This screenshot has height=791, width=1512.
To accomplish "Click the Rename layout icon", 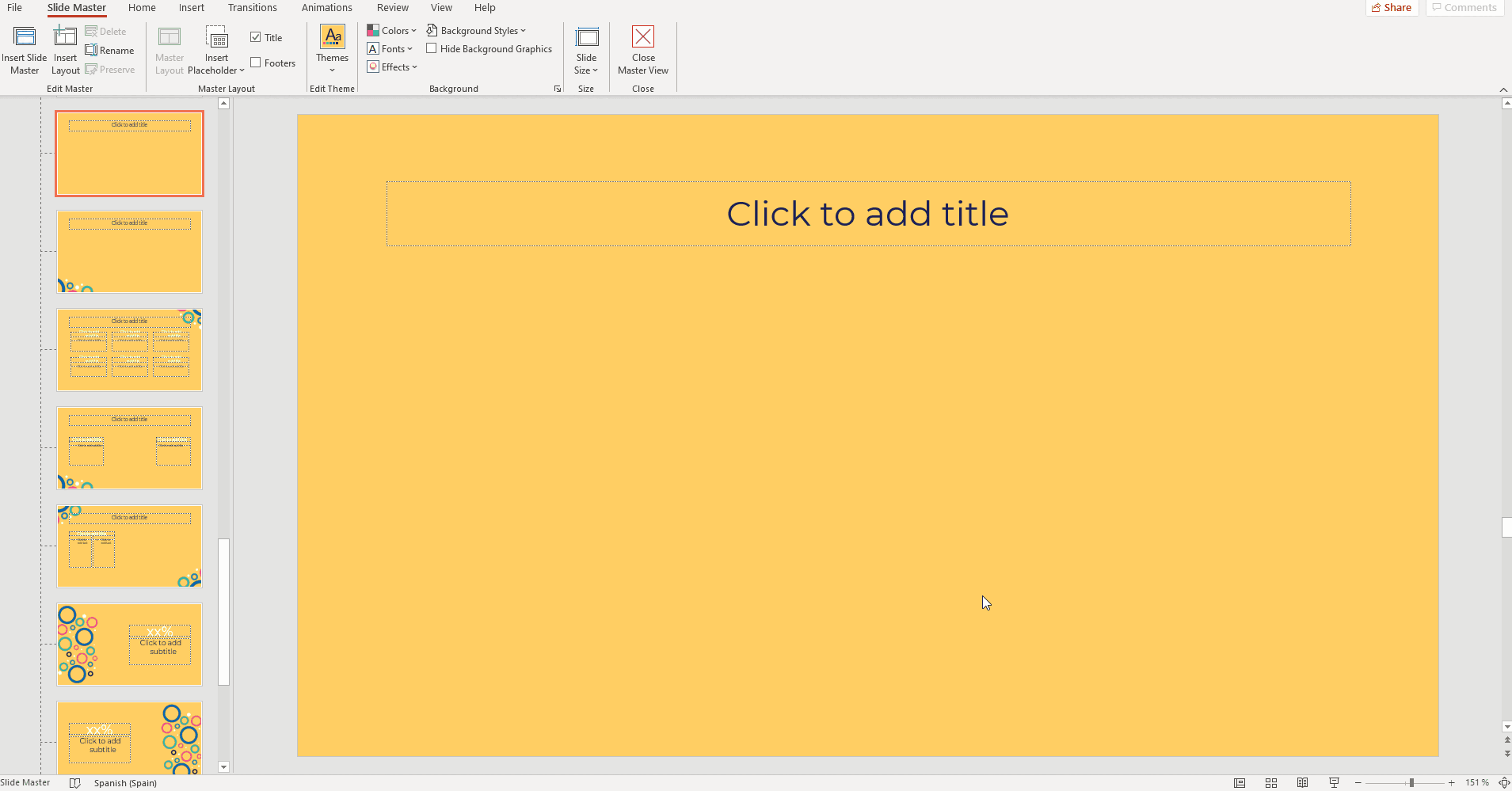I will (110, 51).
